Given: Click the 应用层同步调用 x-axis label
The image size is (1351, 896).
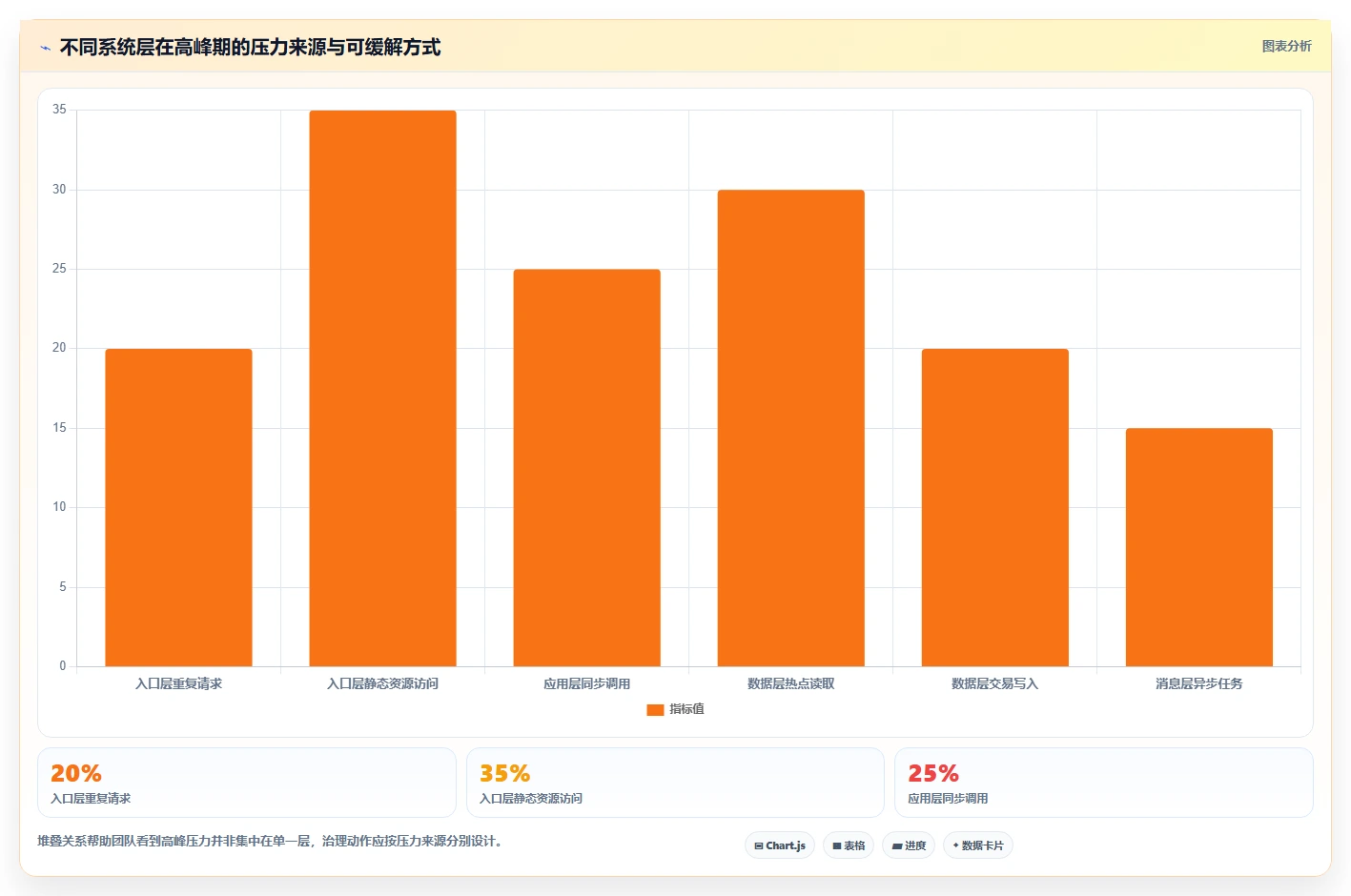Looking at the screenshot, I should [x=586, y=683].
